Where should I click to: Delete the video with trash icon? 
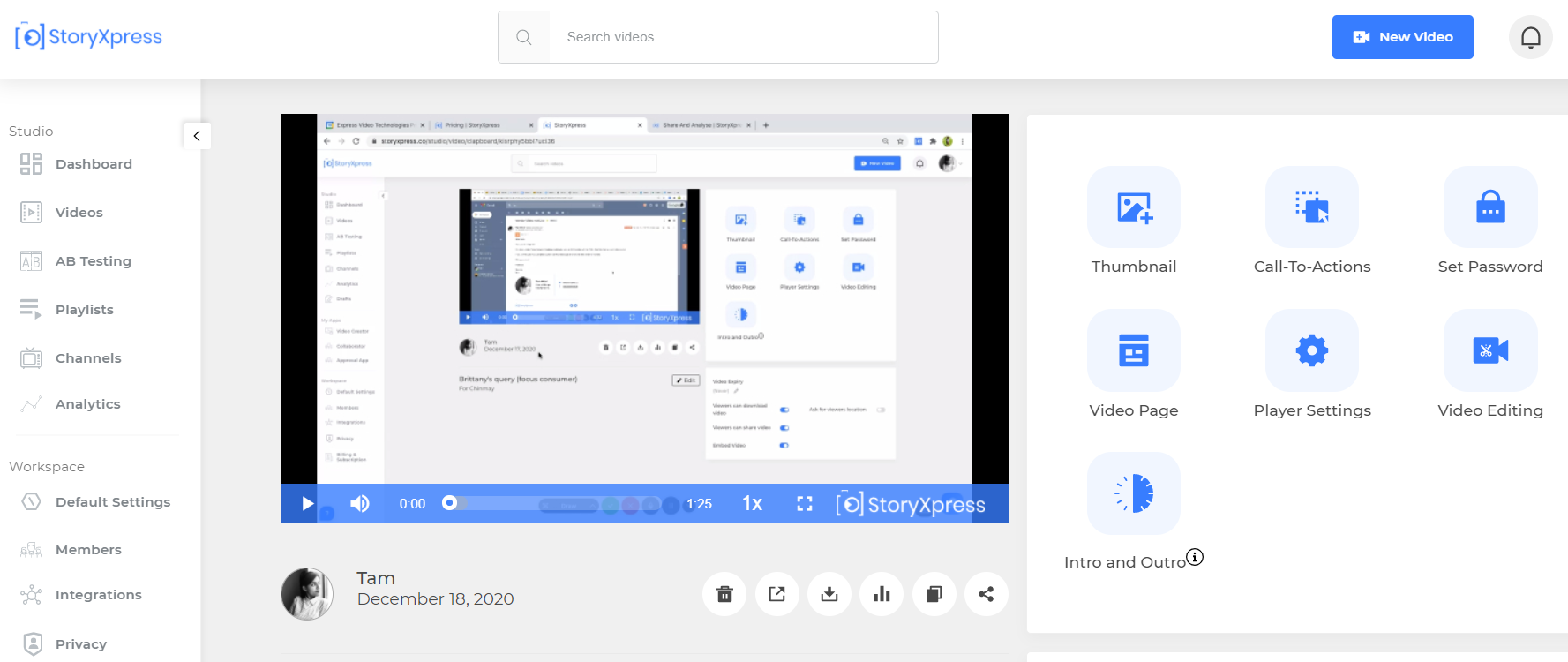coord(724,594)
